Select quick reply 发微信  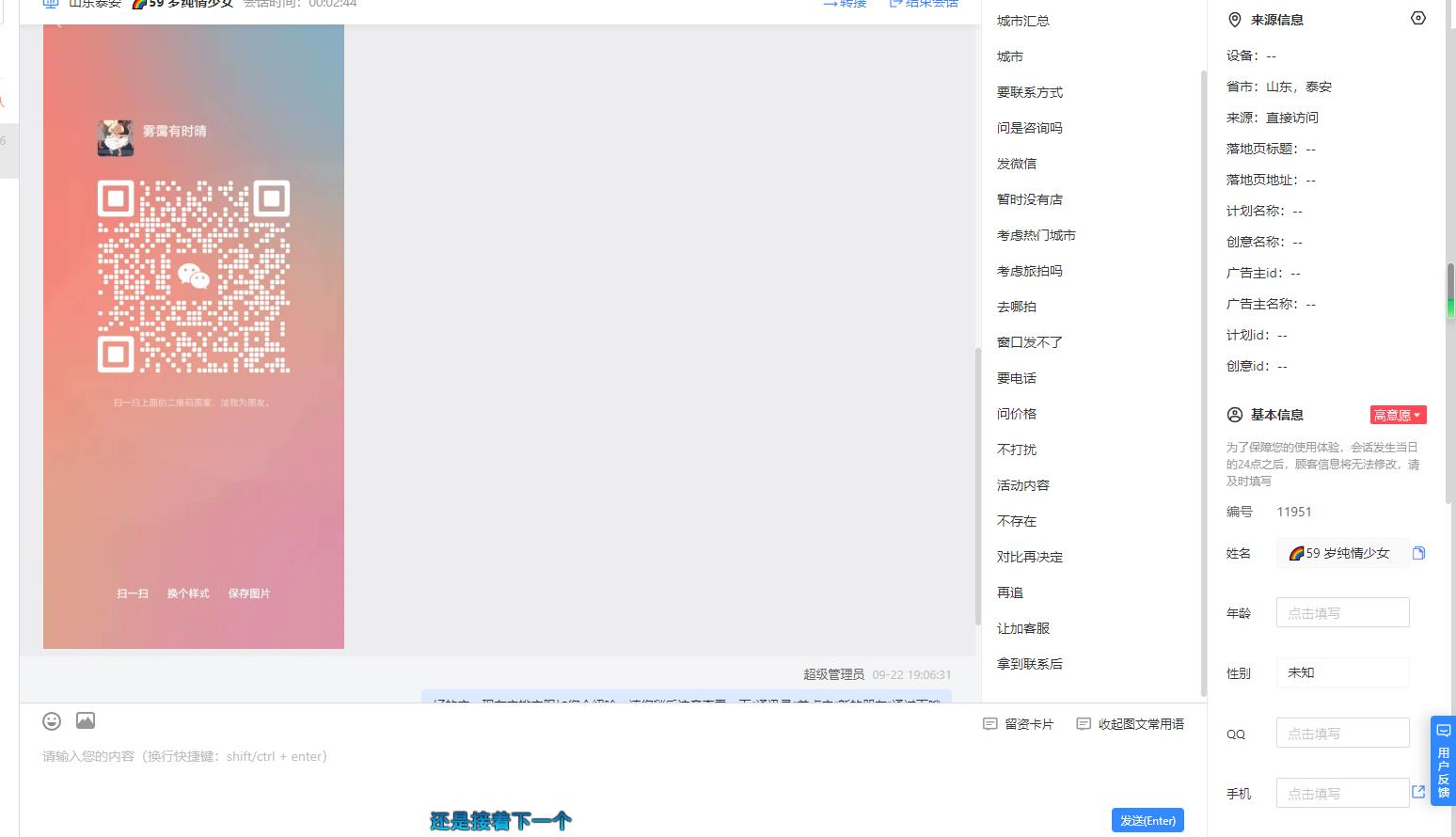point(1017,164)
